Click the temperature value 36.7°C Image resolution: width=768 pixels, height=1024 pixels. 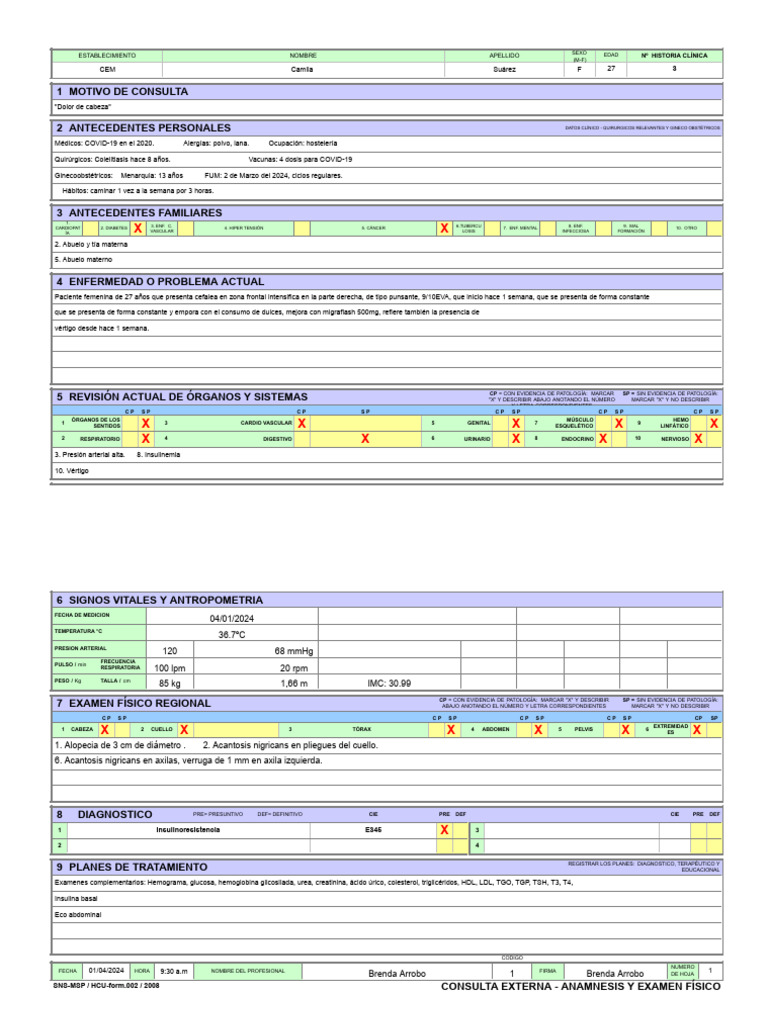tap(232, 635)
